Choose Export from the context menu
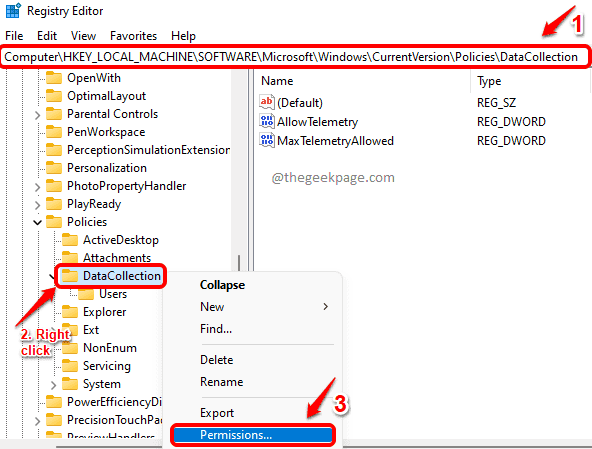592x449 pixels. tap(217, 413)
